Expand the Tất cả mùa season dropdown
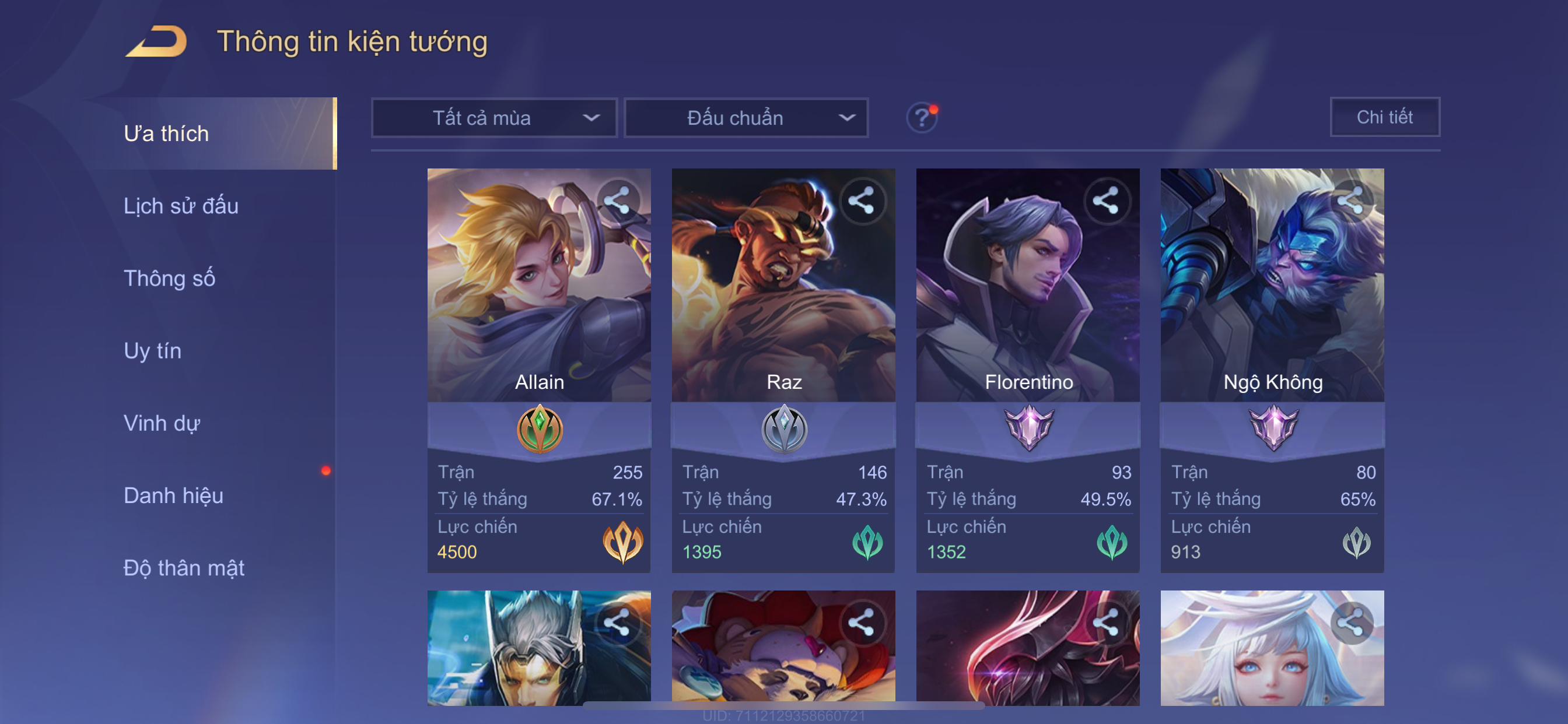Image resolution: width=1568 pixels, height=724 pixels. point(494,117)
